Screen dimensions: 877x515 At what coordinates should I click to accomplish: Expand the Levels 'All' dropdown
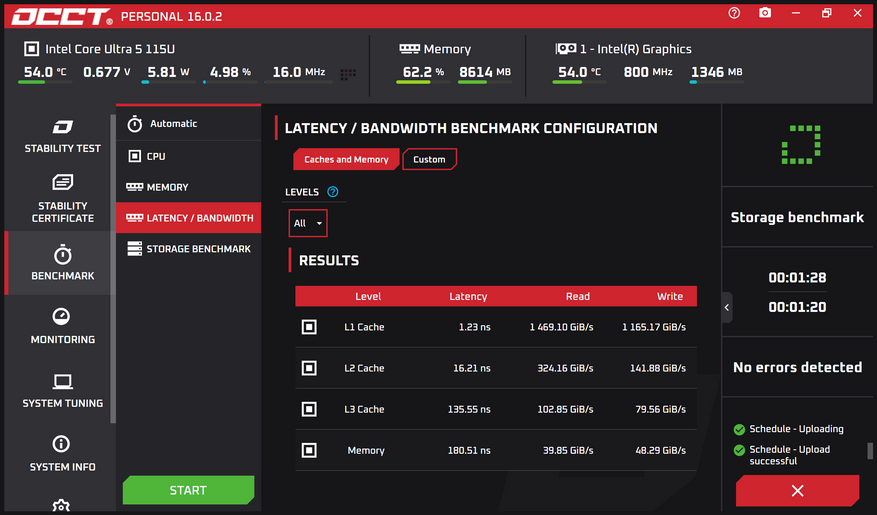[308, 223]
